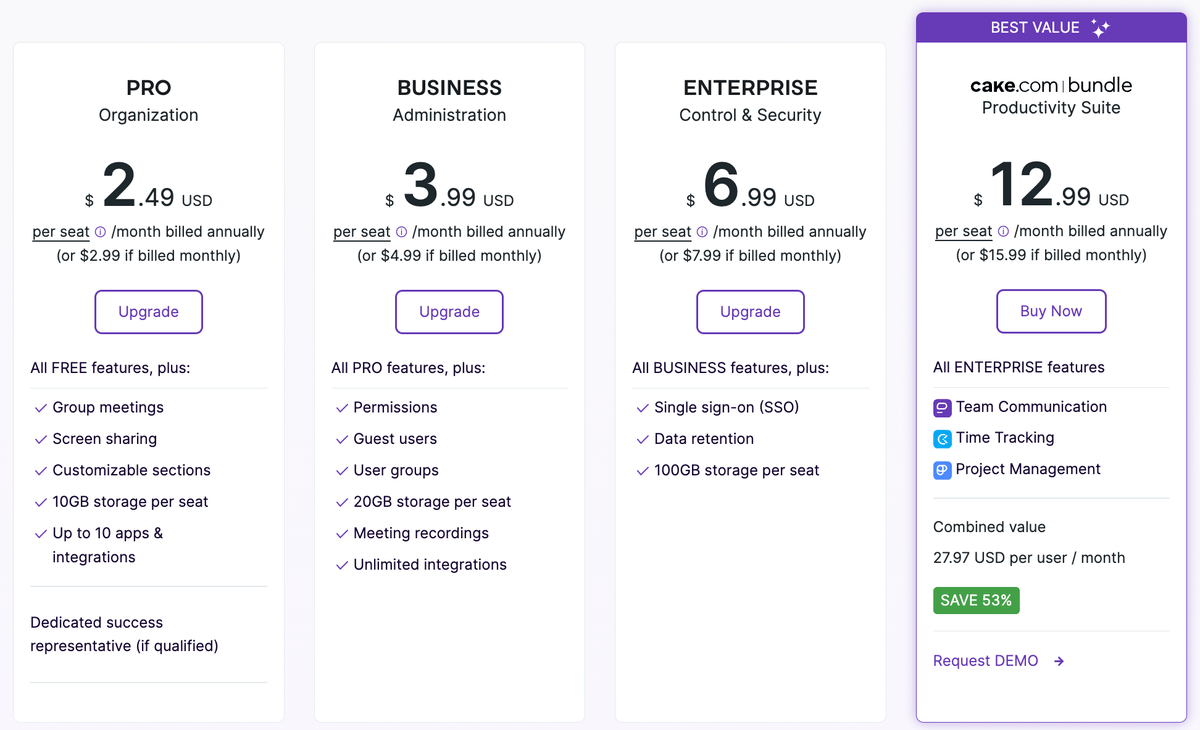Viewport: 1200px width, 730px height.
Task: Select the checkmark next to Group meetings
Action: (39, 407)
